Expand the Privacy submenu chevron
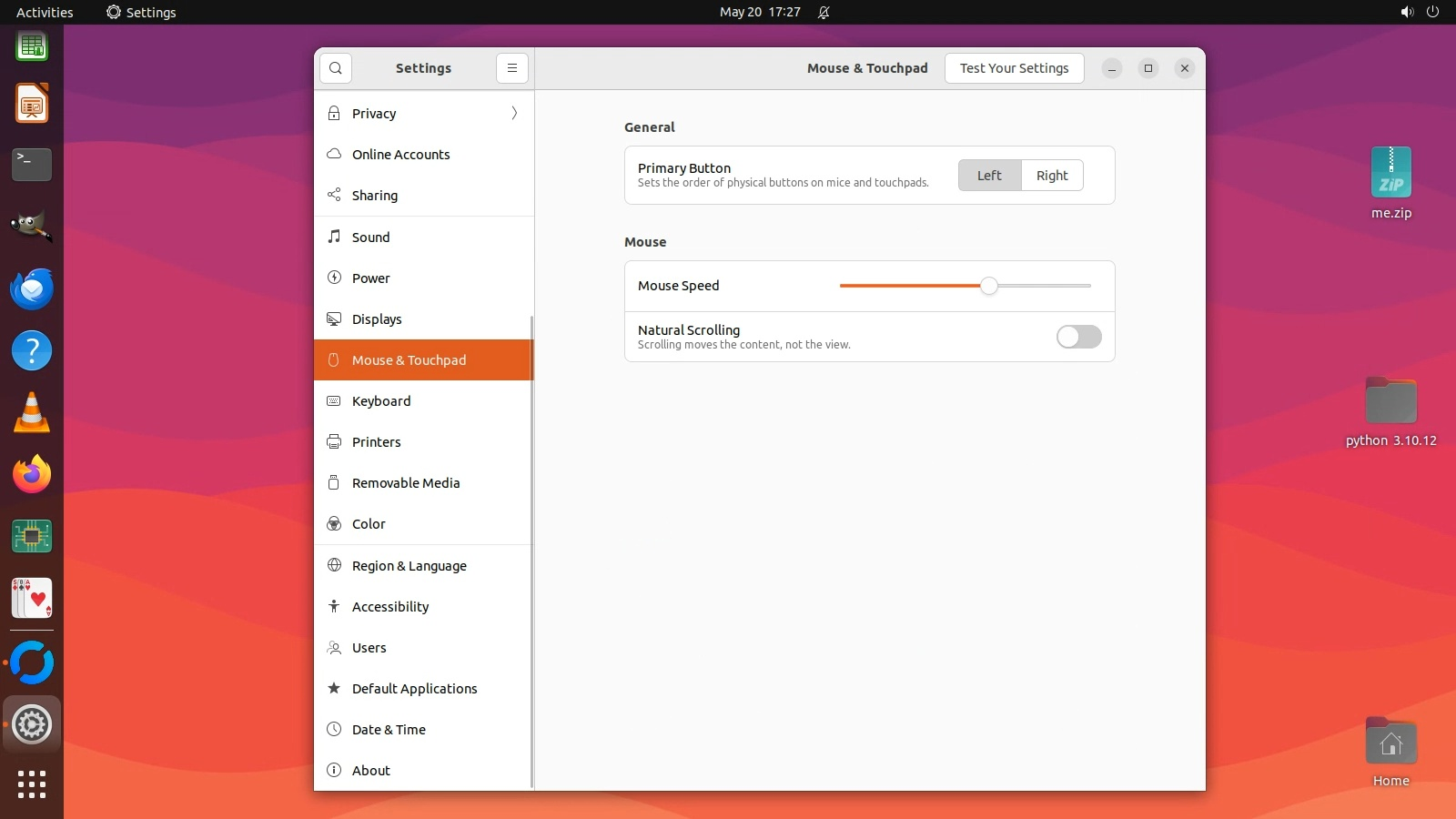The image size is (1456, 819). point(514,114)
